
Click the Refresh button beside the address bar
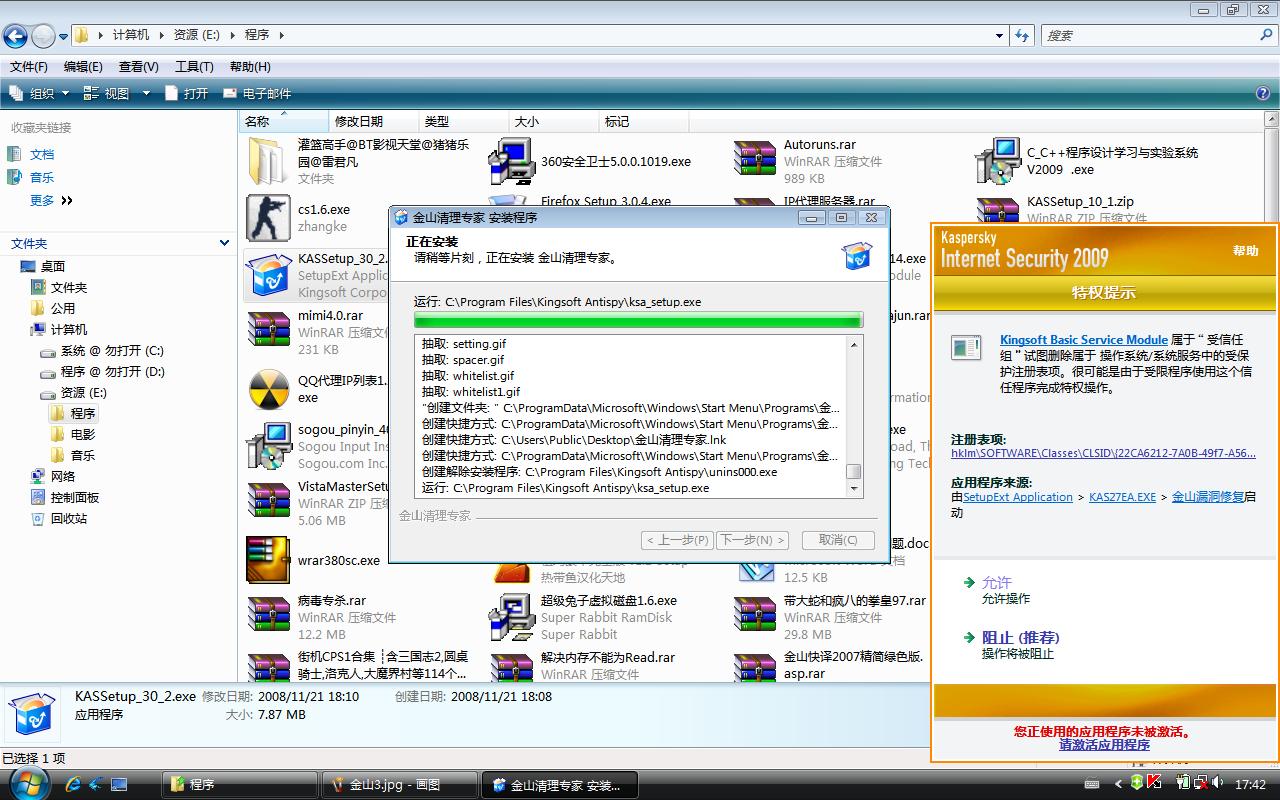[x=1022, y=35]
